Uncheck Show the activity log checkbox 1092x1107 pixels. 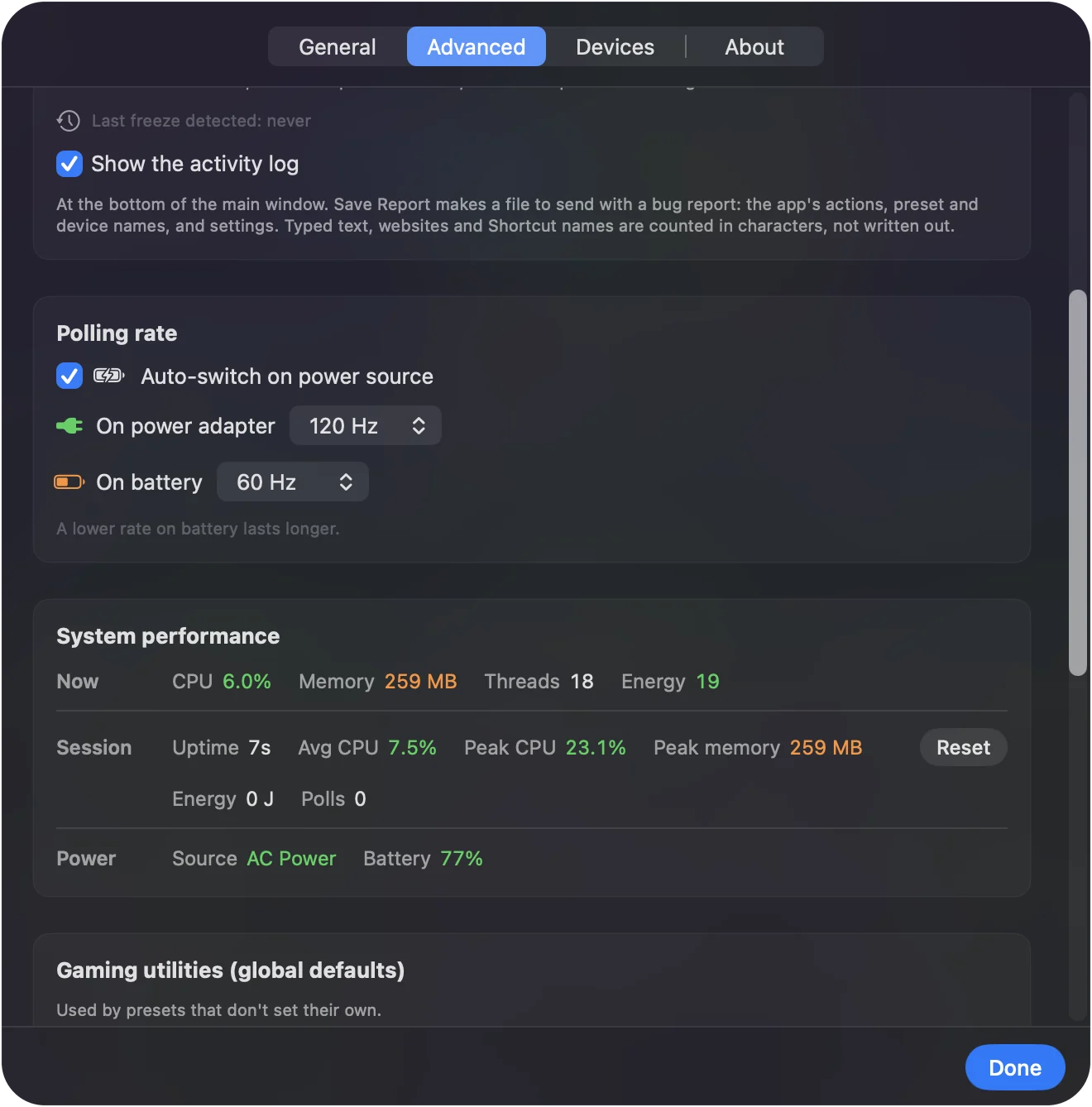click(x=69, y=164)
